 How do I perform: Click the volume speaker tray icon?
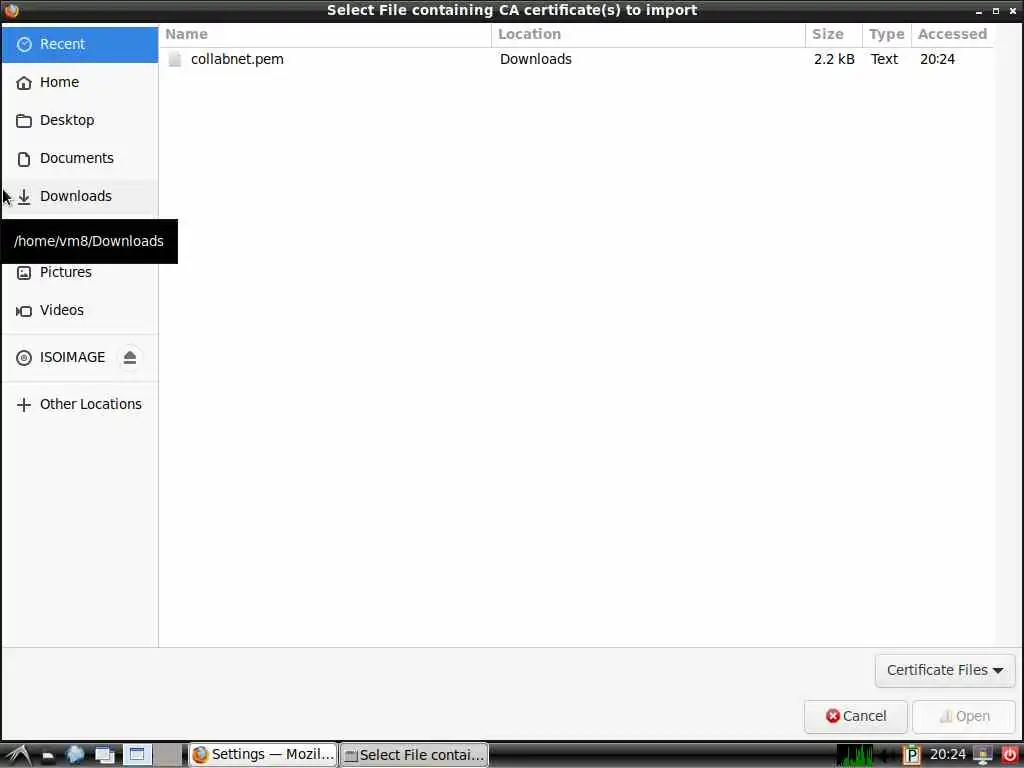coord(887,756)
